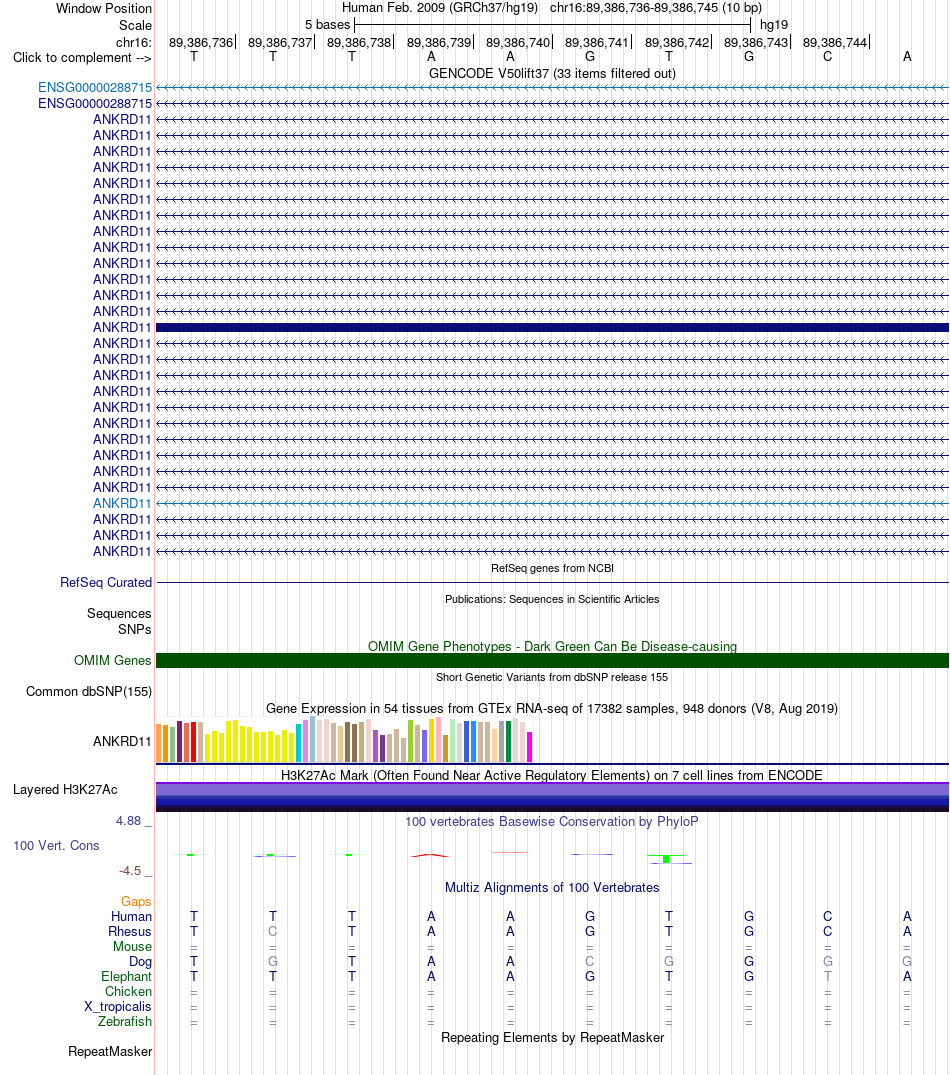Click the thick ANKRD11 exon bar

click(552, 328)
